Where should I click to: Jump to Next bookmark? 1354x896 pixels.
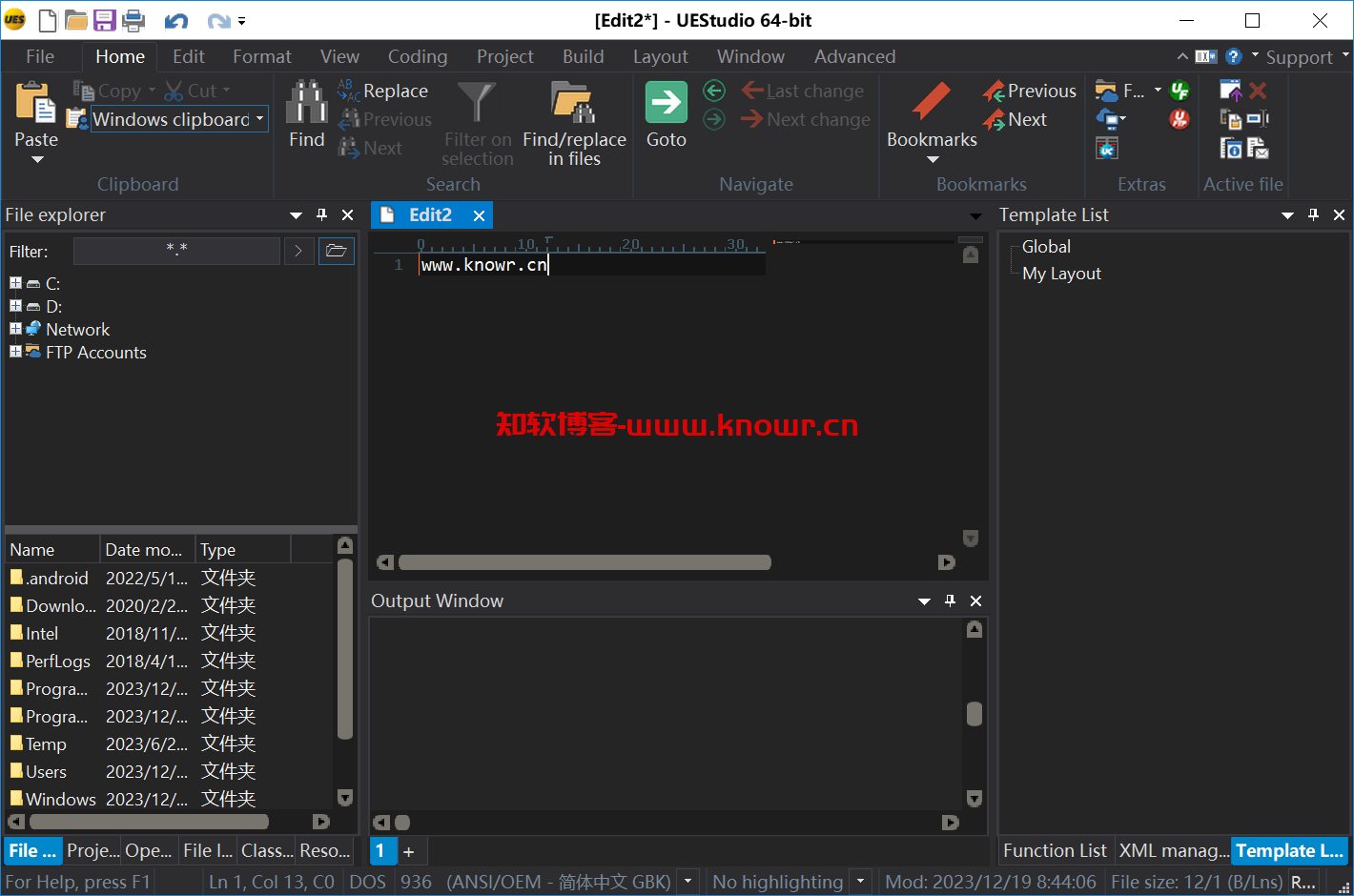click(x=1015, y=119)
